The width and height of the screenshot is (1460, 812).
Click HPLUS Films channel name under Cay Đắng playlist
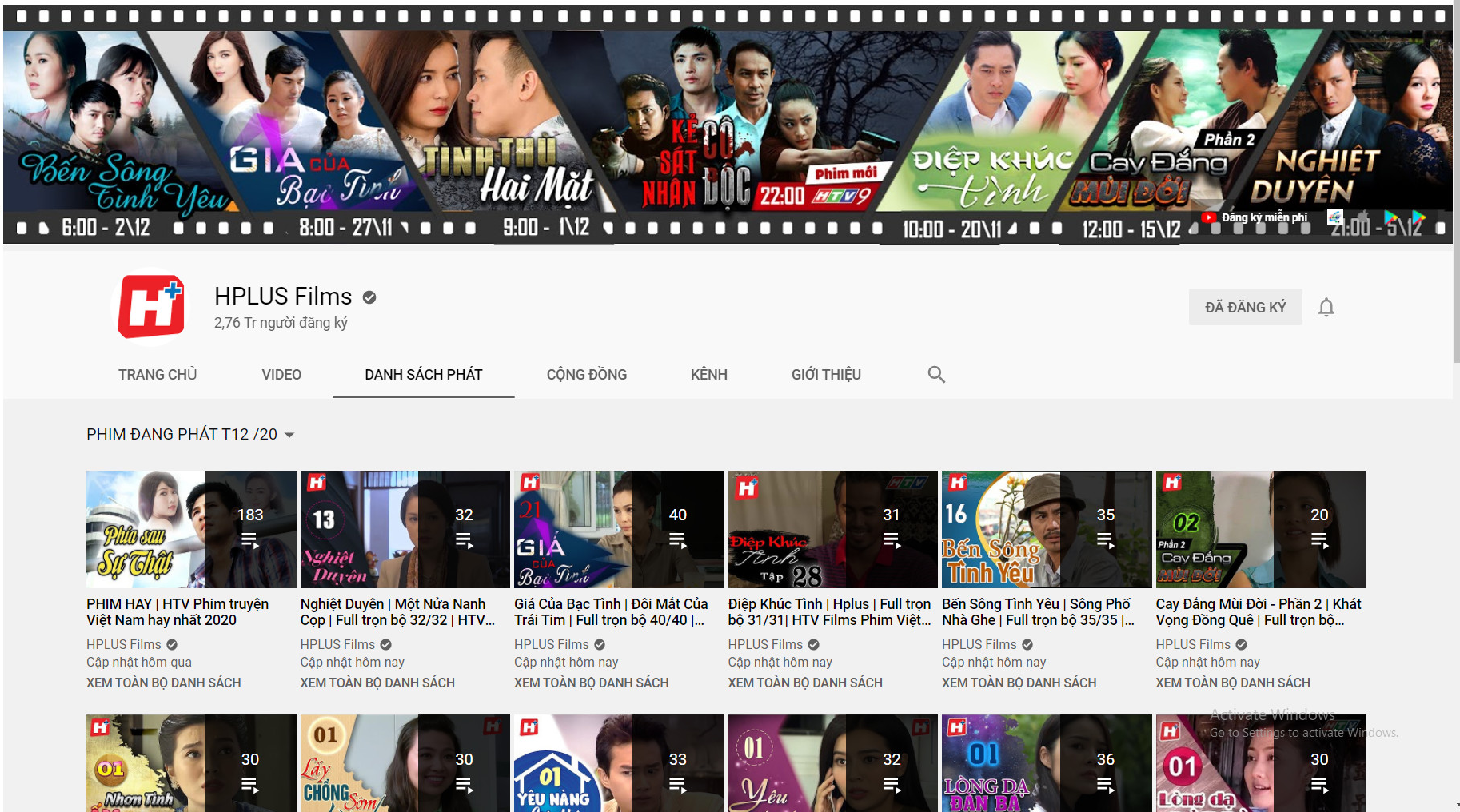[x=1192, y=644]
